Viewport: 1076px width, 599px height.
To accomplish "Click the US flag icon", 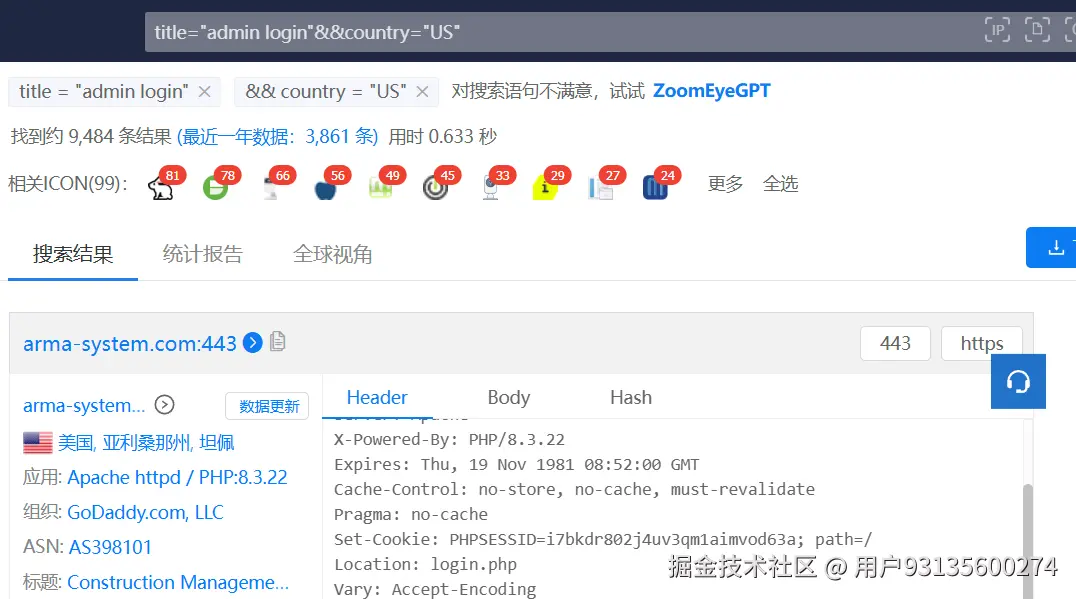I will coord(38,443).
